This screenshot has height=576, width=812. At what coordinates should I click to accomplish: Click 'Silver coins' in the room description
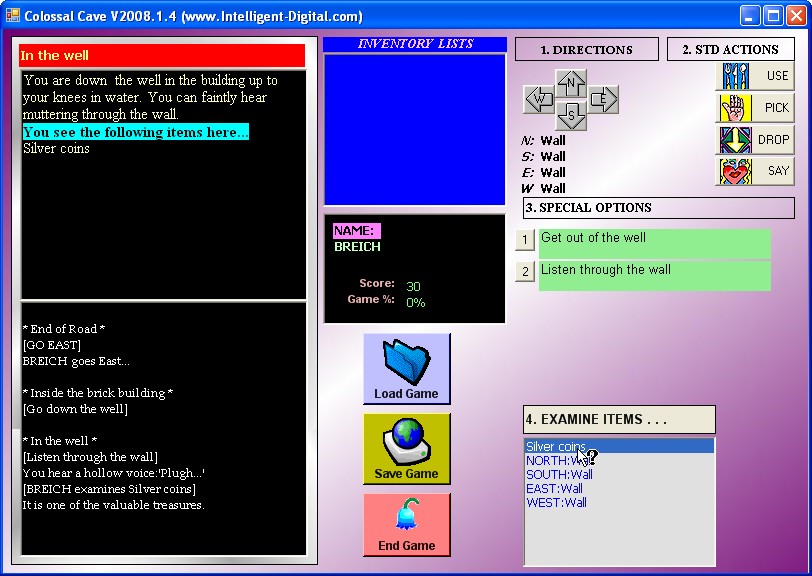(x=56, y=149)
